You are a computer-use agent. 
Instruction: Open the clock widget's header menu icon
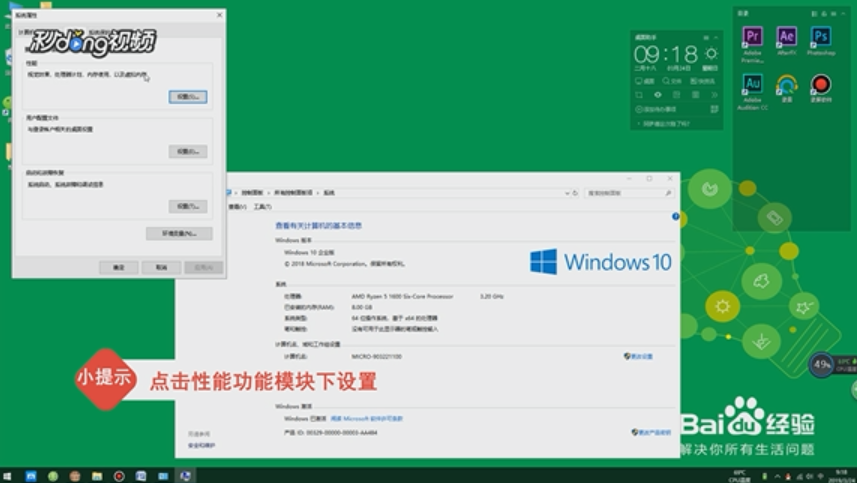[706, 38]
